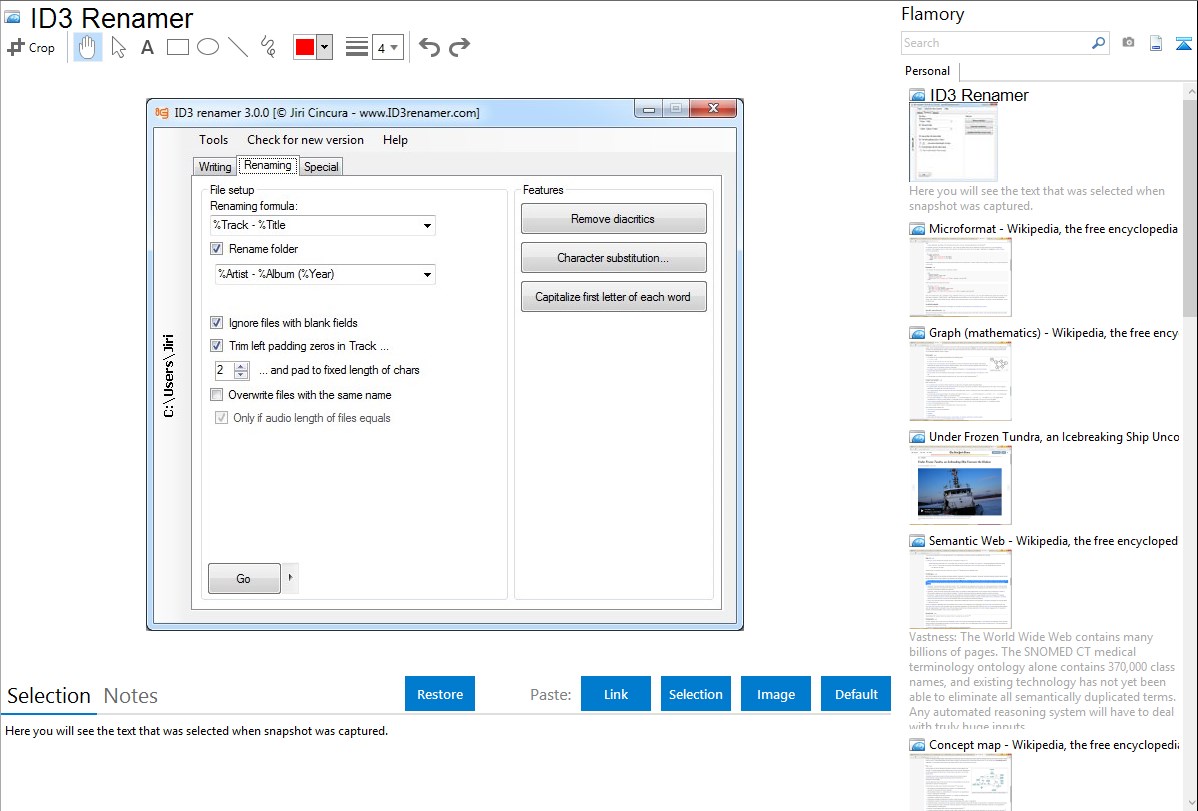Click Check for new version menu
The height and width of the screenshot is (811, 1198).
[x=305, y=140]
